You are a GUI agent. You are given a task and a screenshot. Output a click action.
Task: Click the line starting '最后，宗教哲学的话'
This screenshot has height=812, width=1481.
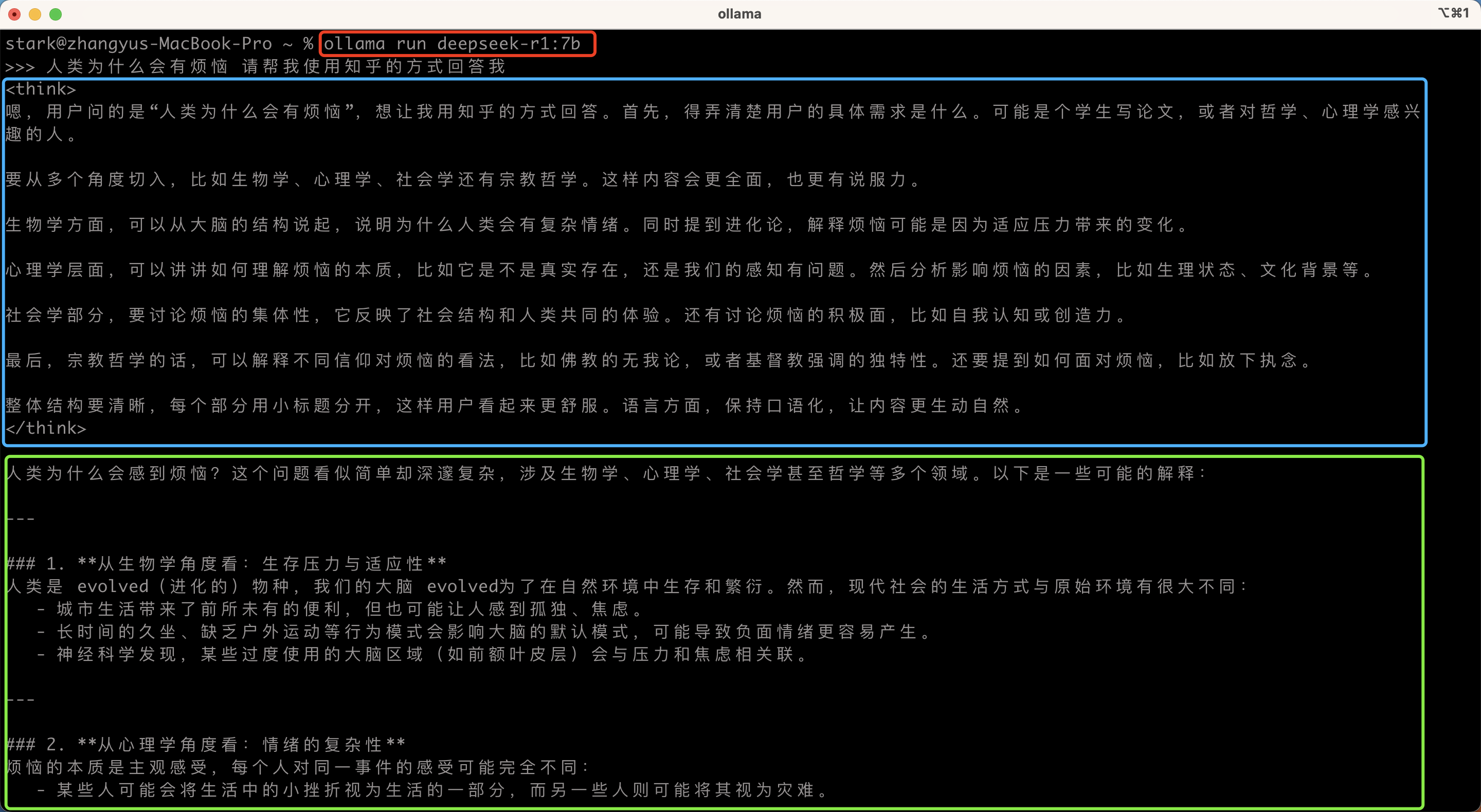click(658, 360)
